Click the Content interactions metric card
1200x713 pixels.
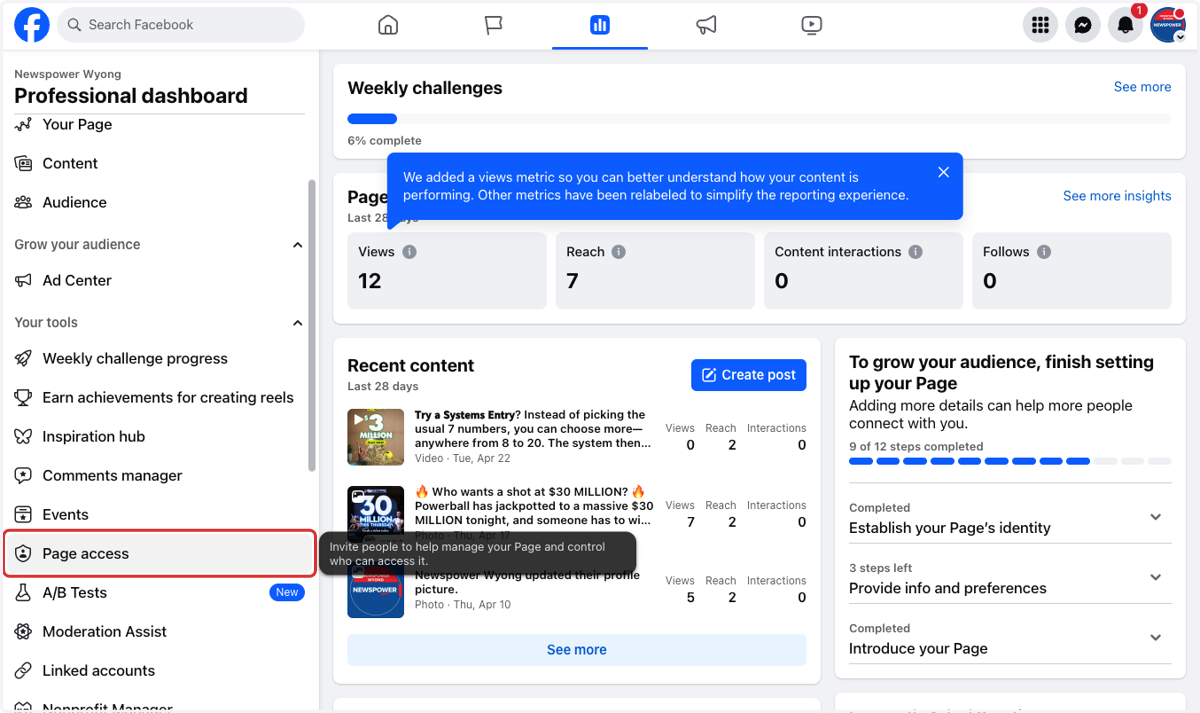click(x=863, y=271)
